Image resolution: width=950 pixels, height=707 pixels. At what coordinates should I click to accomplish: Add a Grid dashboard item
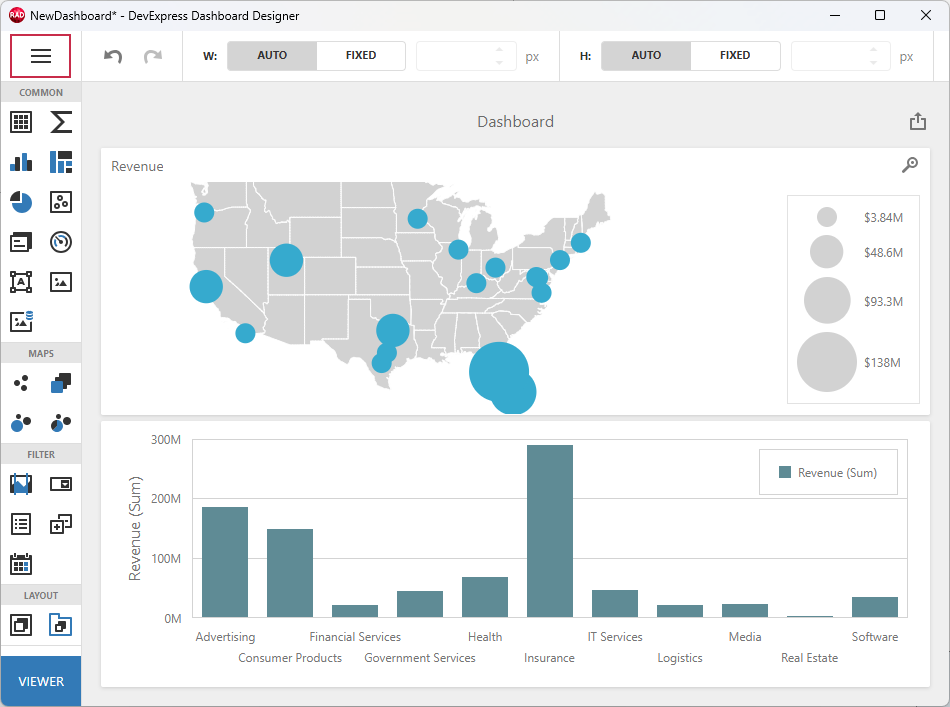tap(20, 122)
